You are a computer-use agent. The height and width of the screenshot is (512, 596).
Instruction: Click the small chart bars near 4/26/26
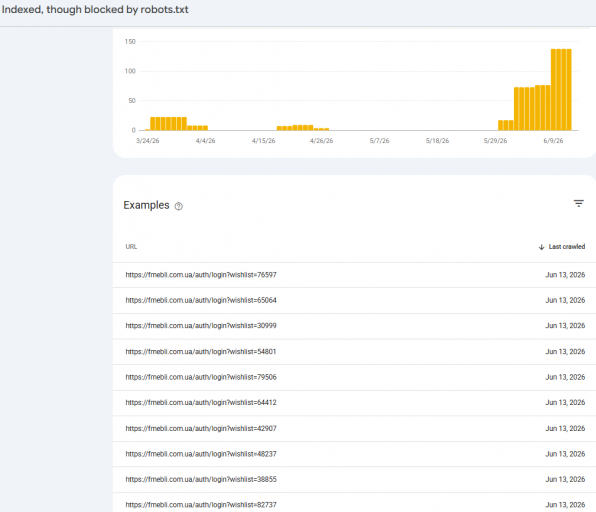(x=322, y=129)
